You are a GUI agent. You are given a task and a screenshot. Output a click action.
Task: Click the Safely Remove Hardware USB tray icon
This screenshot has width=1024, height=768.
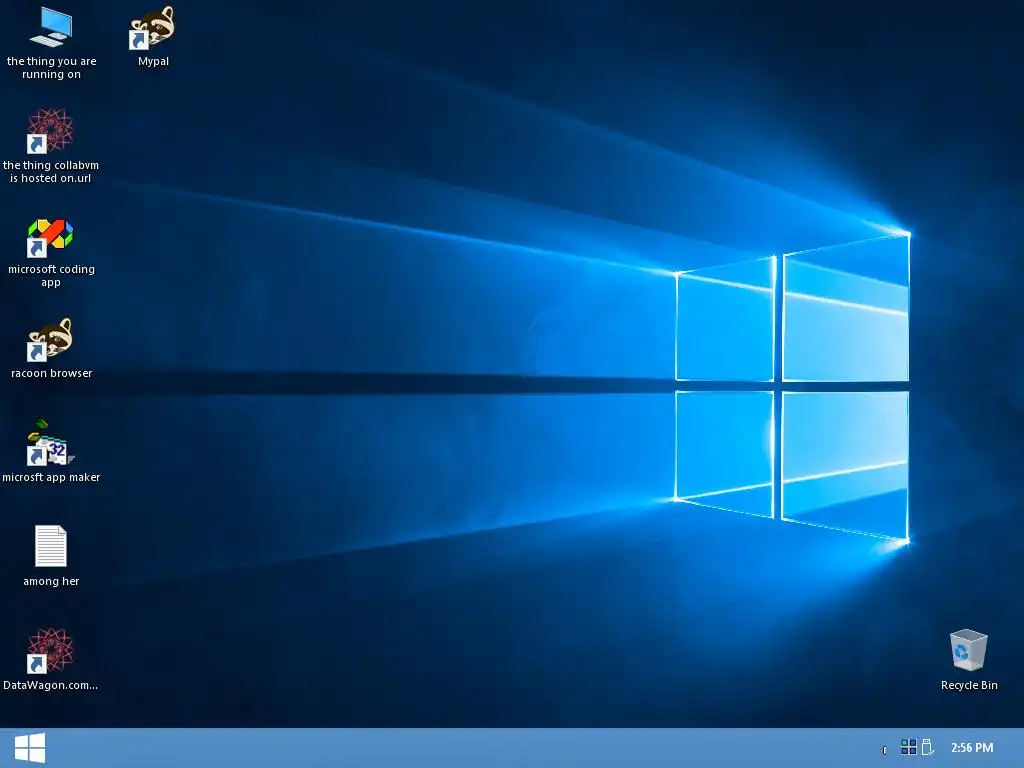(927, 746)
